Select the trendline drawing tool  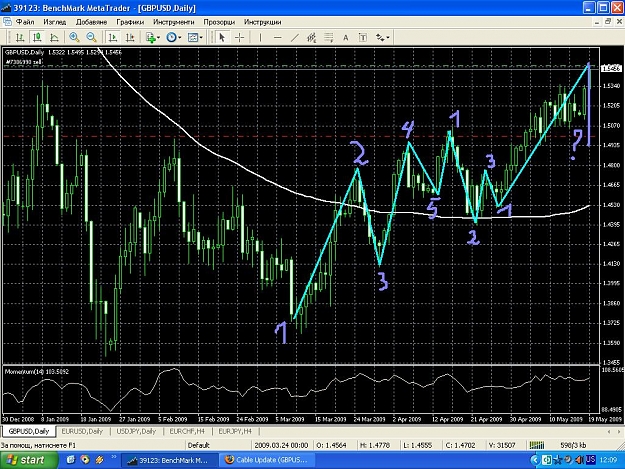295,38
